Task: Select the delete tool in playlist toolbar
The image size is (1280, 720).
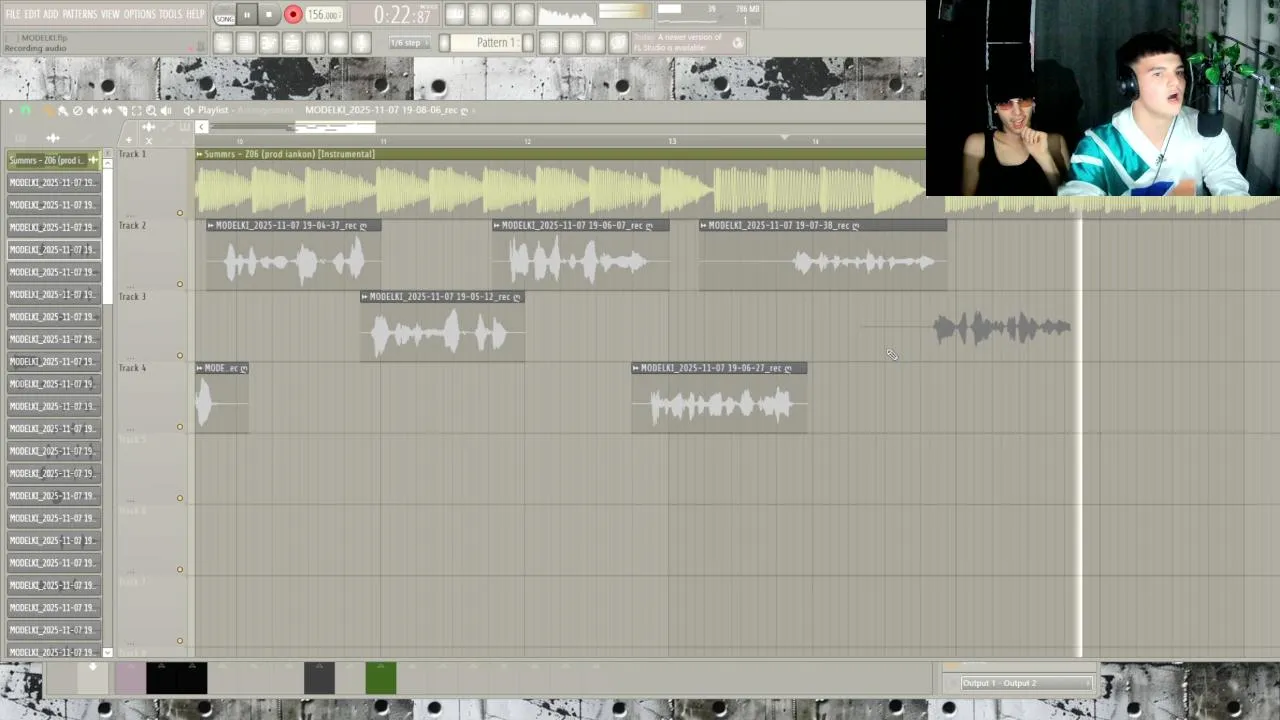Action: tap(77, 110)
